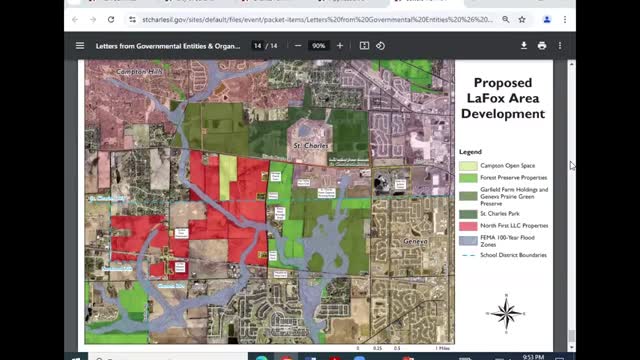Image resolution: width=640 pixels, height=360 pixels.
Task: Click the stcharlesil.gov address bar
Action: [x=317, y=20]
